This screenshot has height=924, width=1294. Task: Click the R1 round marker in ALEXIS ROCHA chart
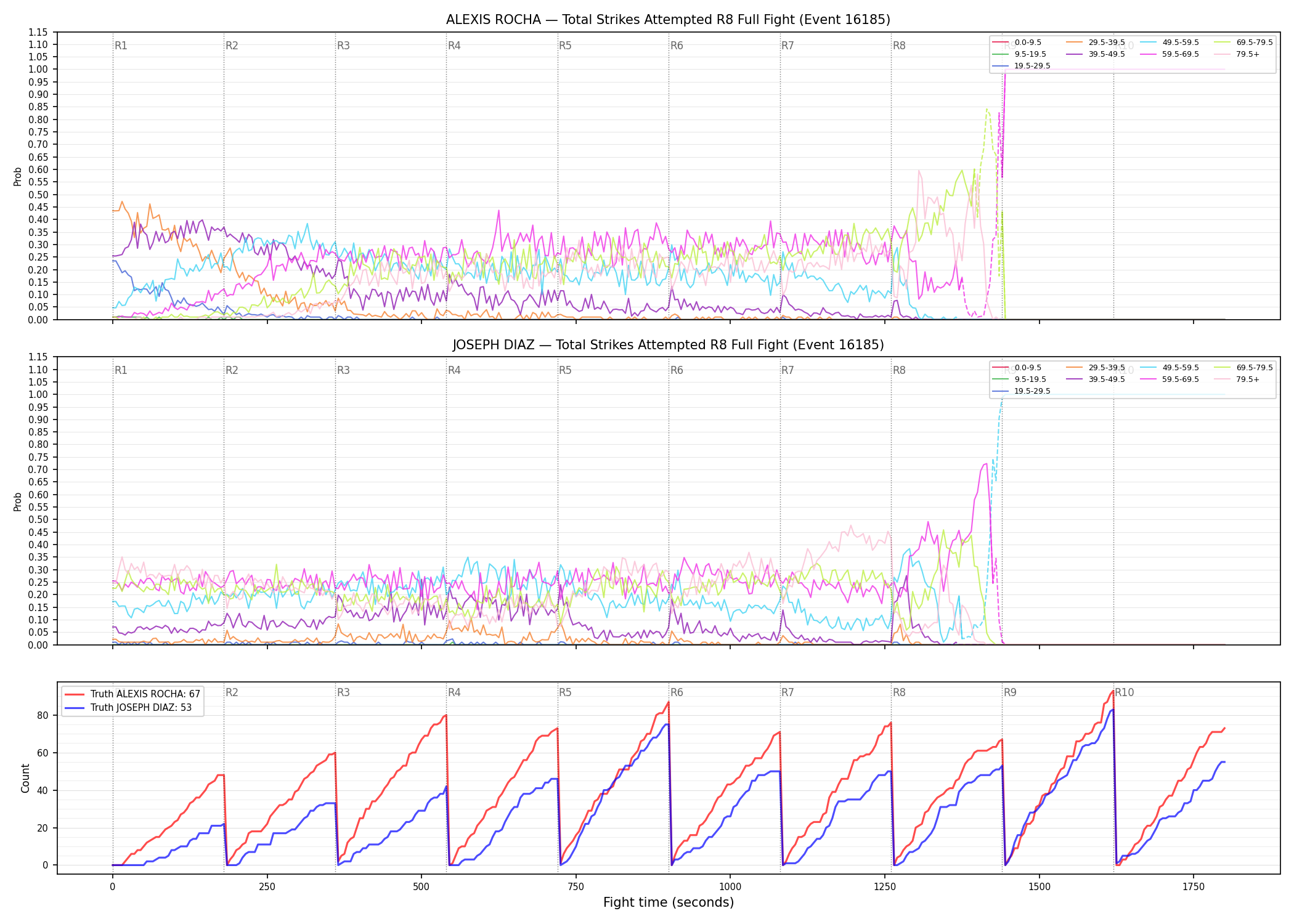coord(121,46)
